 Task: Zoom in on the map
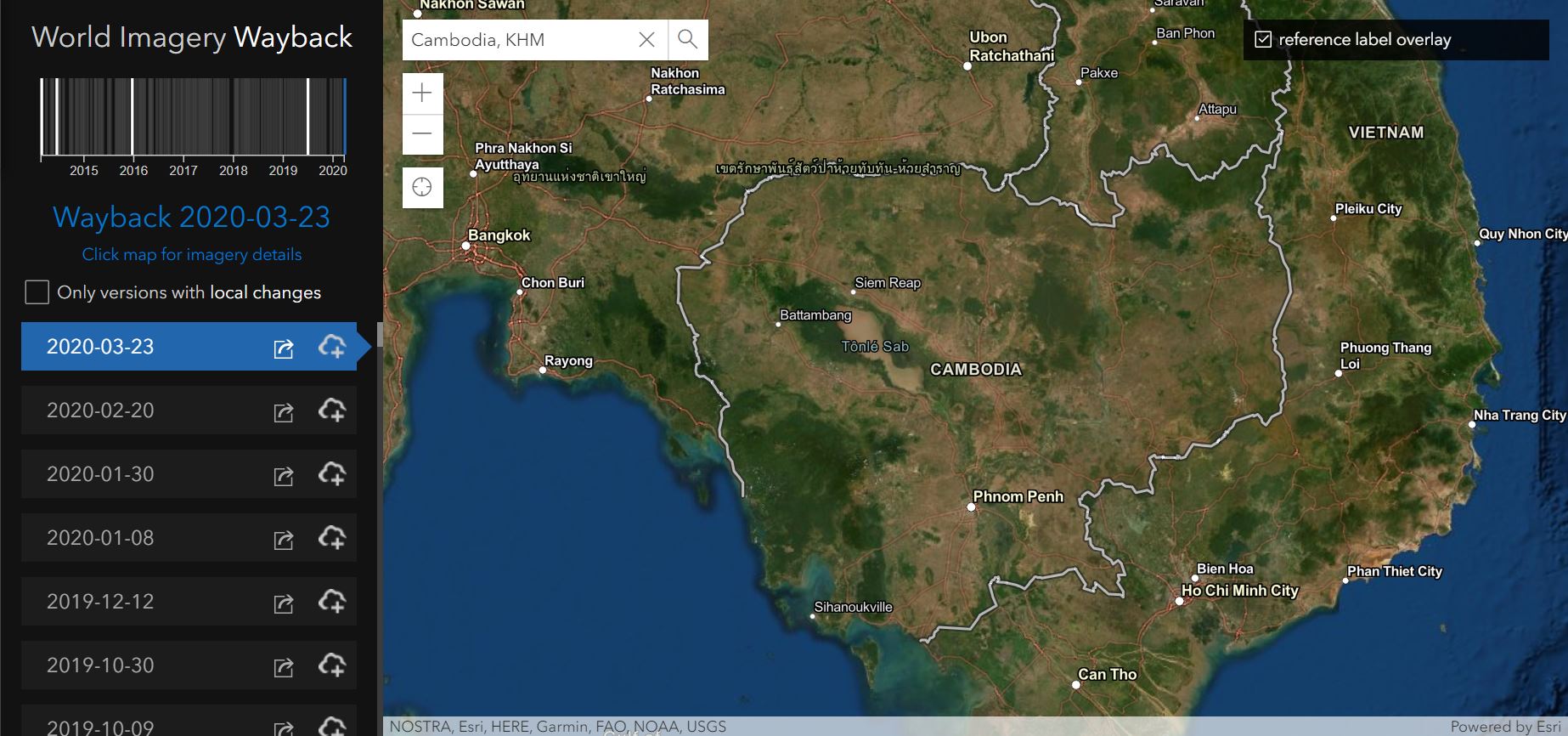pyautogui.click(x=422, y=93)
